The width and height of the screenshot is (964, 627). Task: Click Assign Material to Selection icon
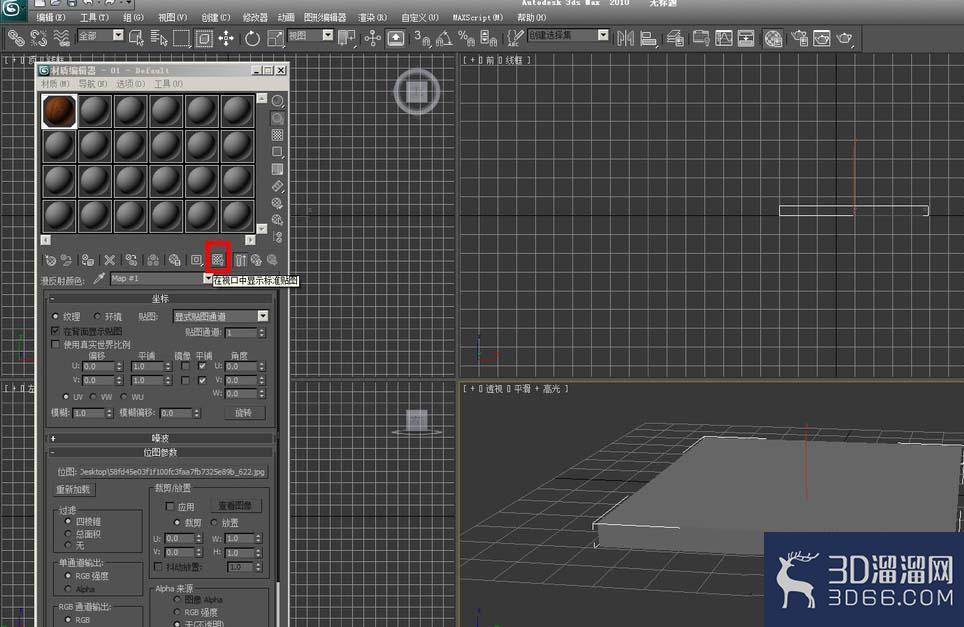pyautogui.click(x=87, y=261)
